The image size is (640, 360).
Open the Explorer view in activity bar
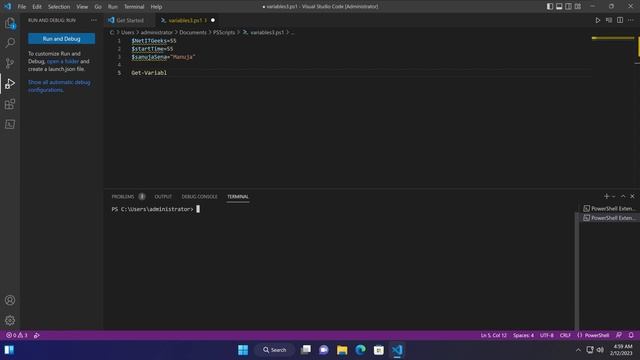[x=10, y=23]
